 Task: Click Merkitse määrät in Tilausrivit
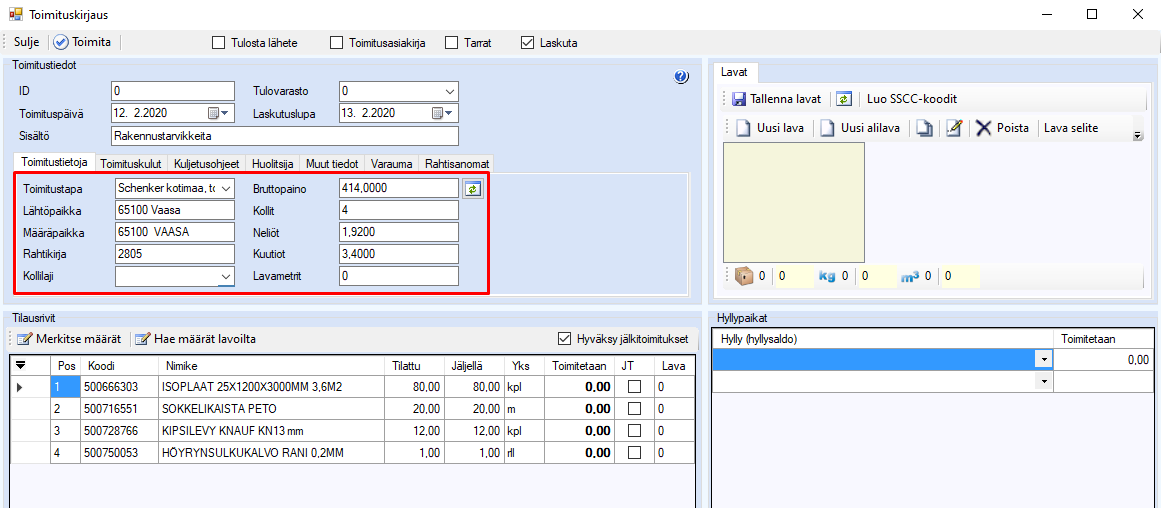click(x=70, y=339)
